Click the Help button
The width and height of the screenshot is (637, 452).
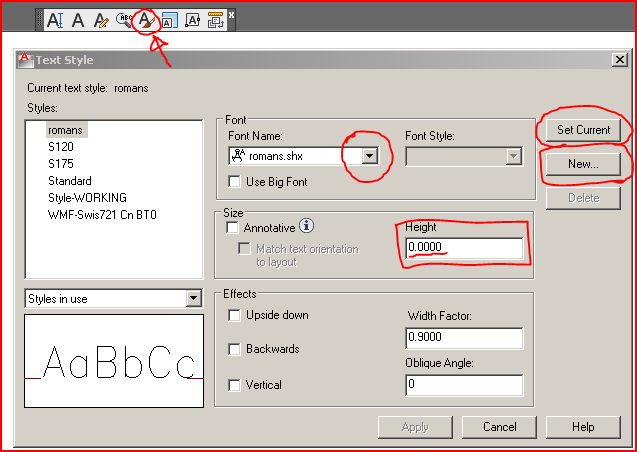pyautogui.click(x=583, y=427)
